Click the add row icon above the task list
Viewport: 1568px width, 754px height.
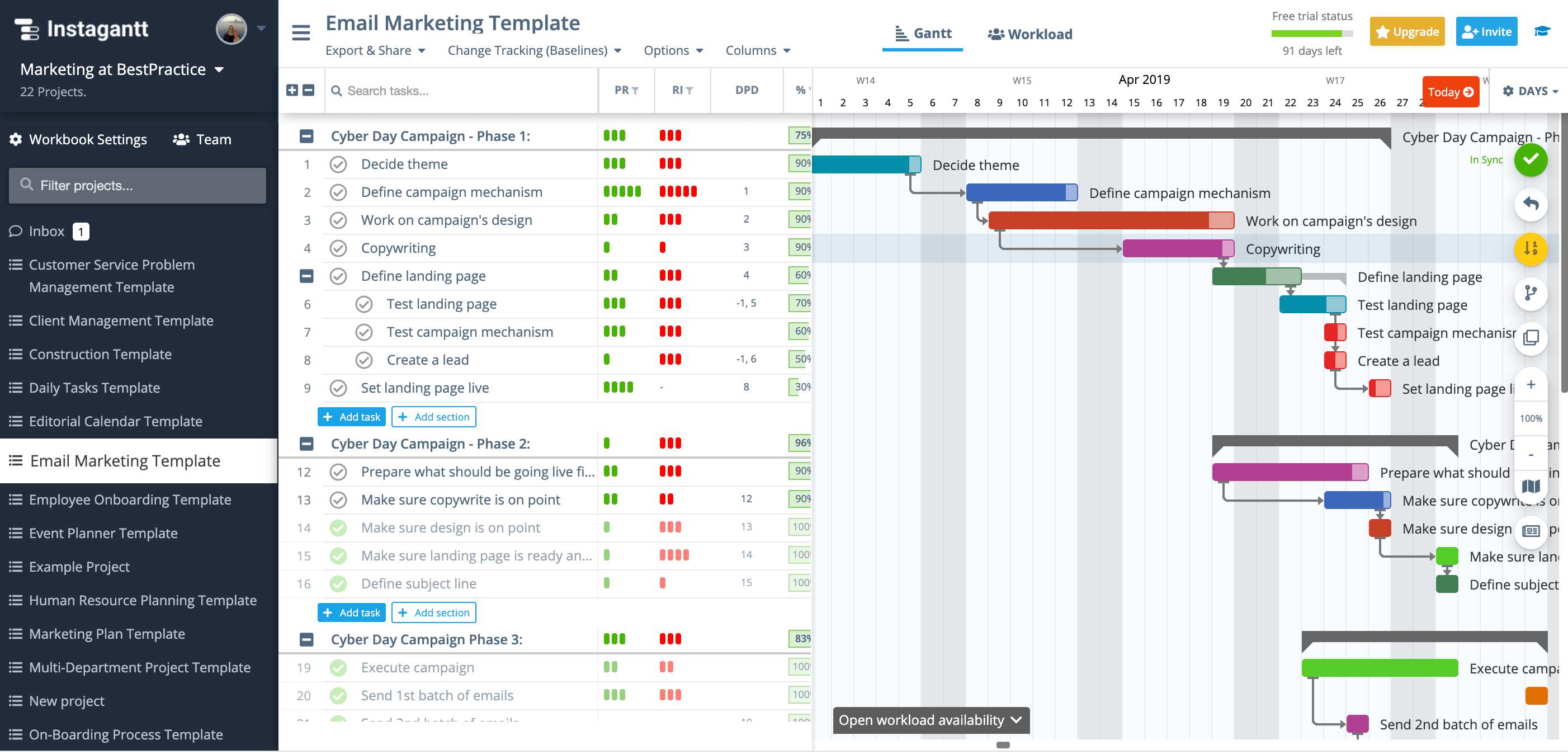[293, 90]
